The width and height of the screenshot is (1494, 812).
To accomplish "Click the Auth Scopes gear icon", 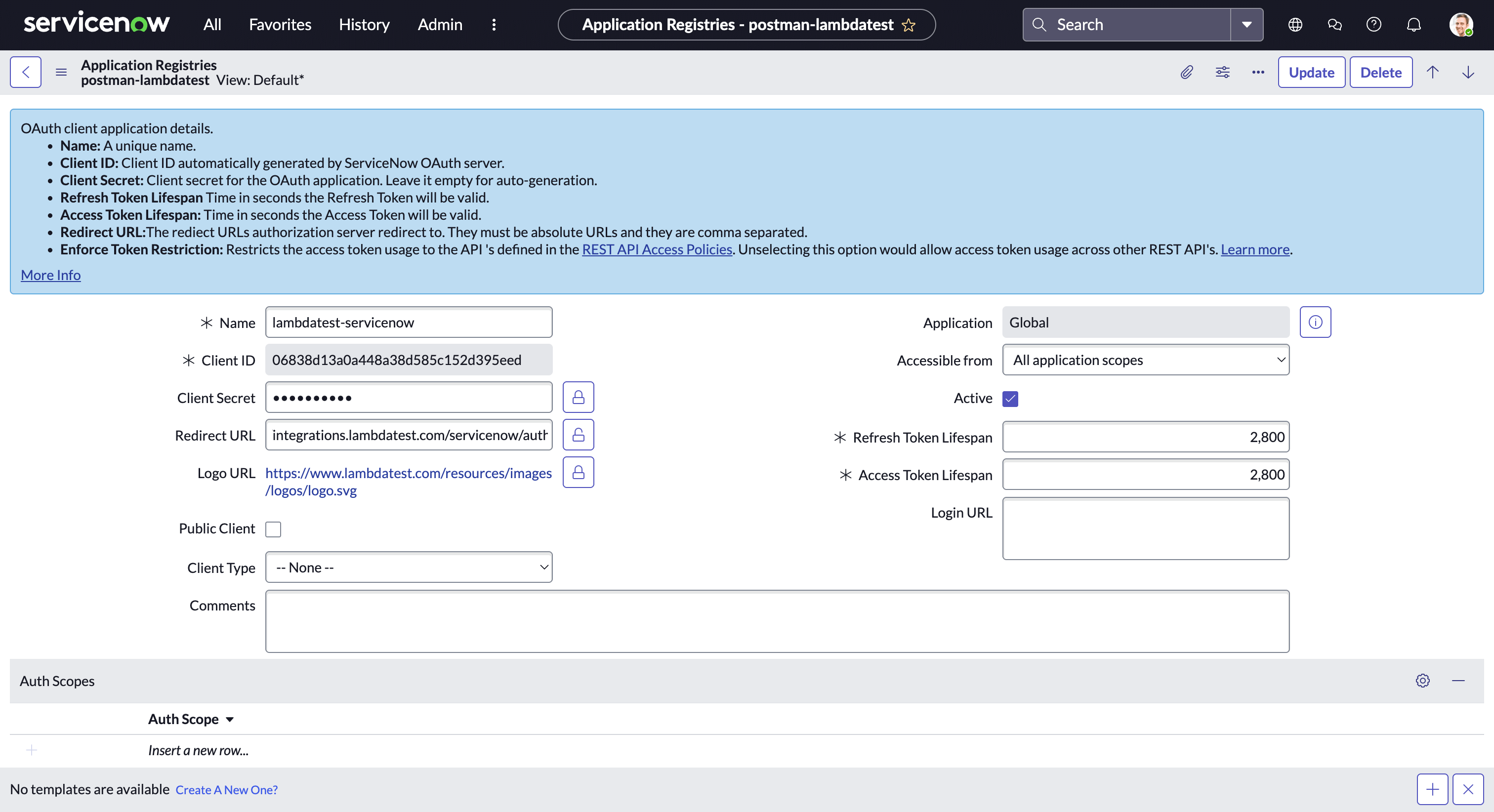I will (1422, 680).
